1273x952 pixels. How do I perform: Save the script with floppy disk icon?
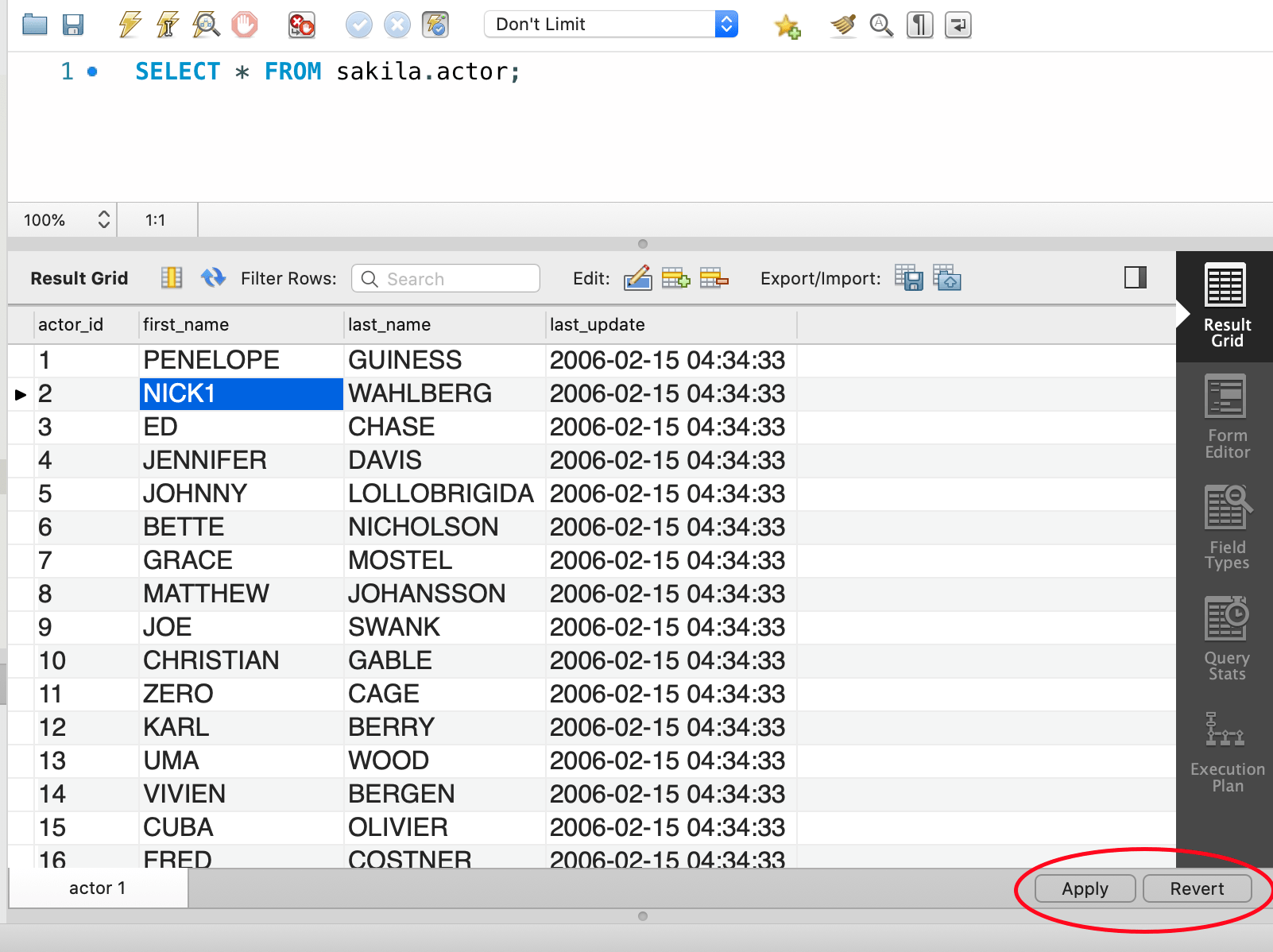(x=73, y=25)
